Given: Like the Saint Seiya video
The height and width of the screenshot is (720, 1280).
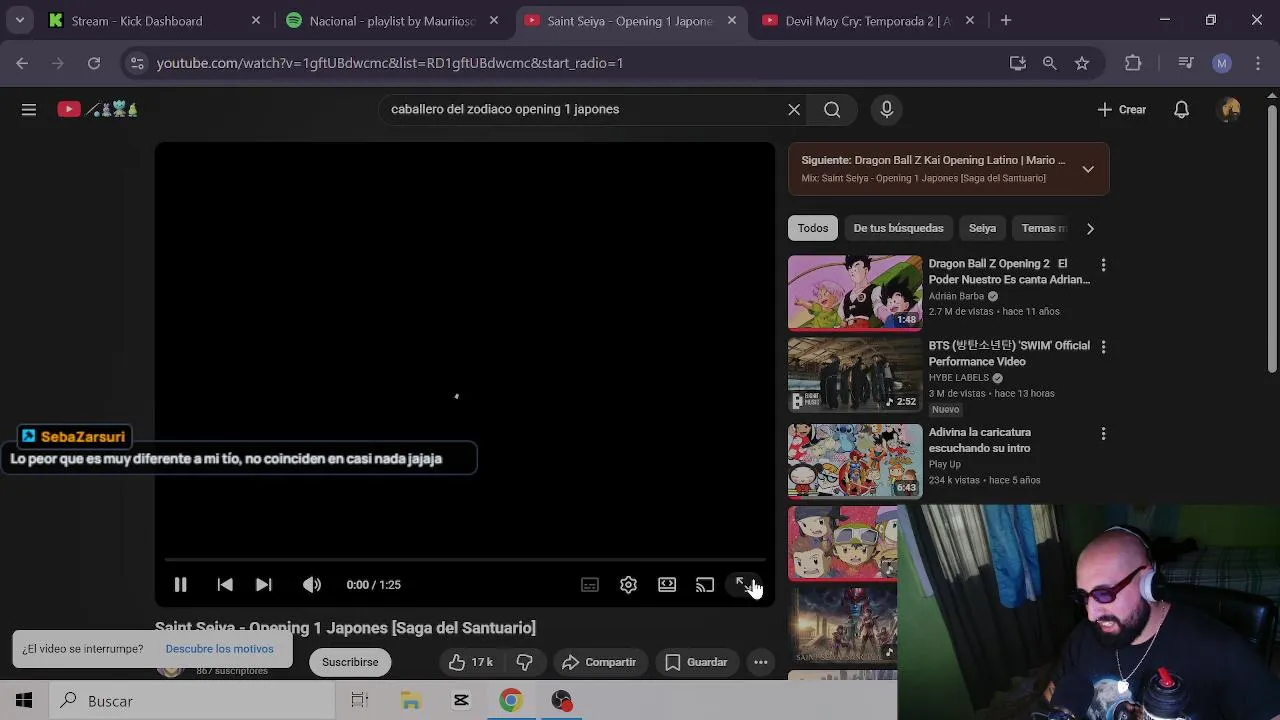Looking at the screenshot, I should 470,662.
